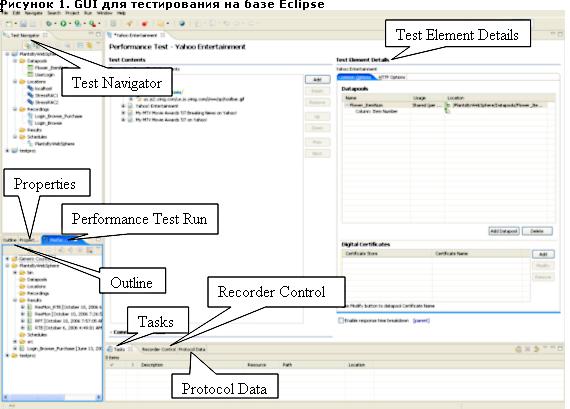Open the Edit menu
Image resolution: width=570 pixels, height=409 pixels.
coord(16,13)
